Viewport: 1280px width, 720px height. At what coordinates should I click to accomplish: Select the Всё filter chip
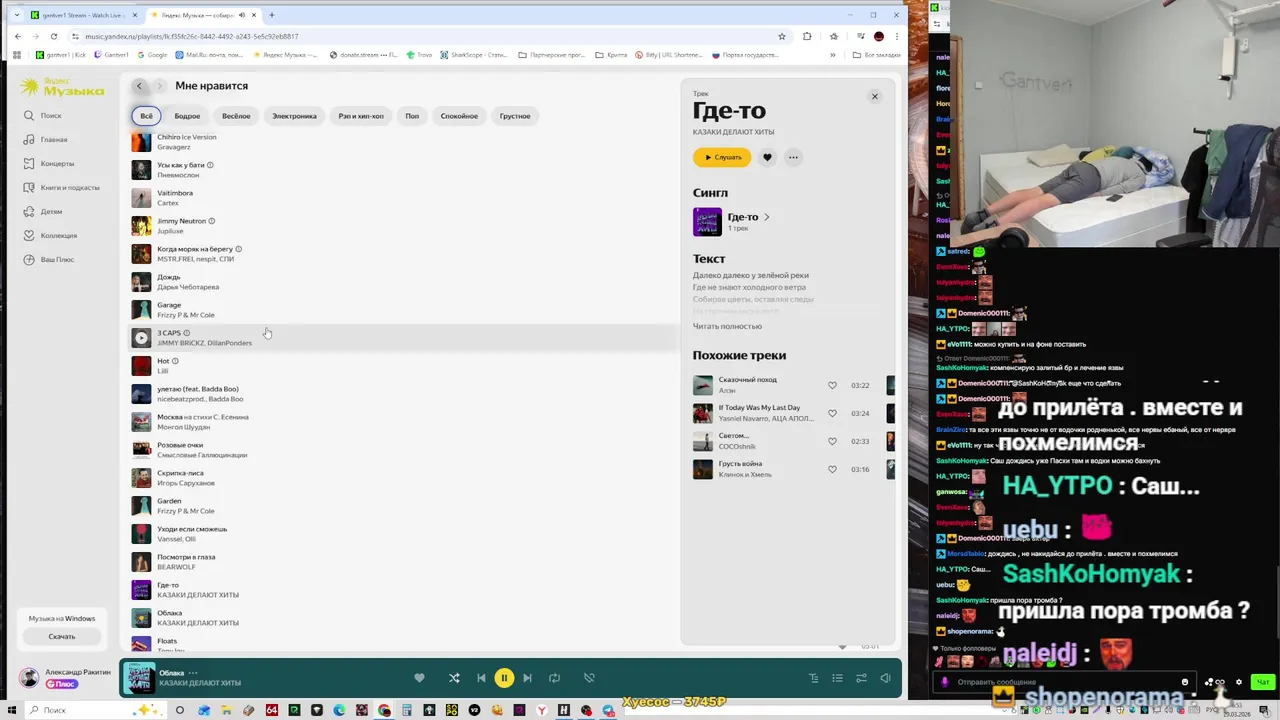(146, 116)
